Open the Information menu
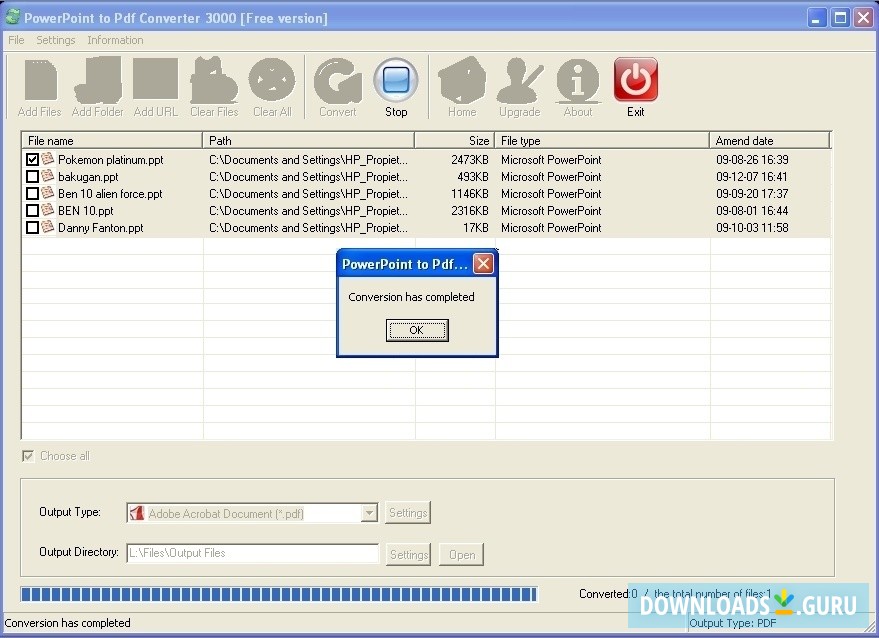This screenshot has width=879, height=638. click(115, 40)
